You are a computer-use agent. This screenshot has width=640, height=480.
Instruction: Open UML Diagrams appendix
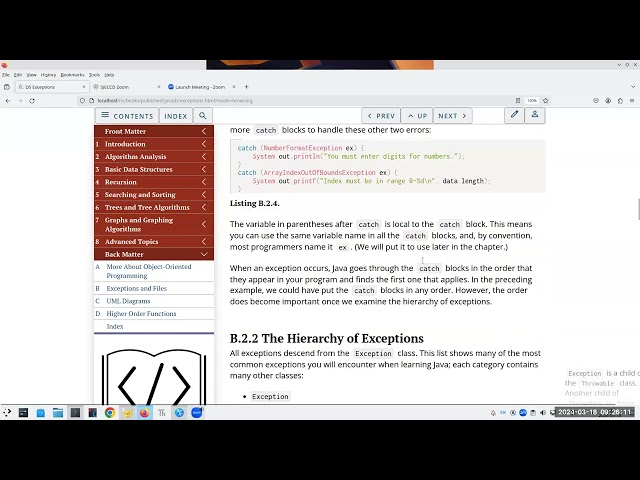(128, 301)
